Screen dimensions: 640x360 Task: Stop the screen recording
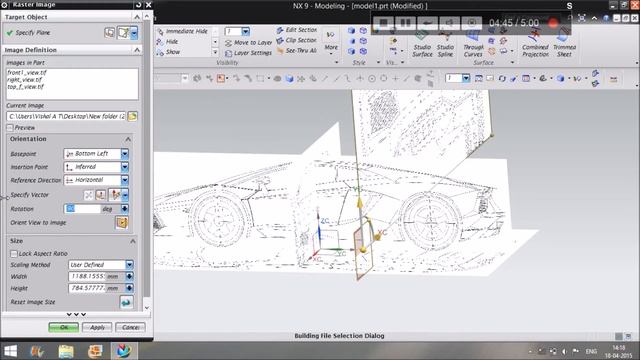click(x=384, y=22)
